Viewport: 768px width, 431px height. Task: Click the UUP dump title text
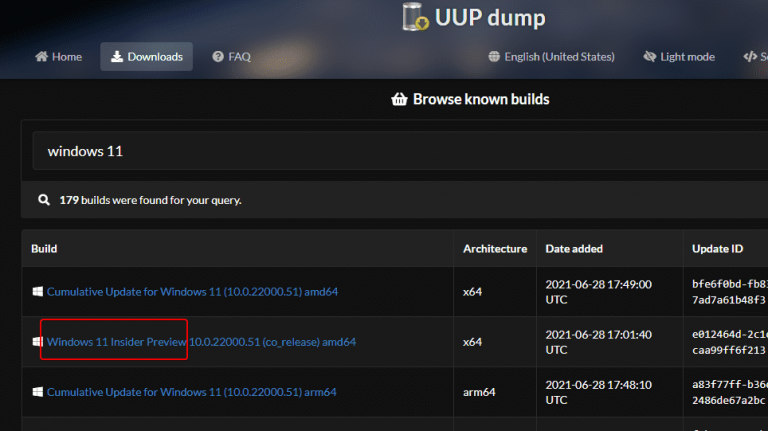(x=490, y=18)
